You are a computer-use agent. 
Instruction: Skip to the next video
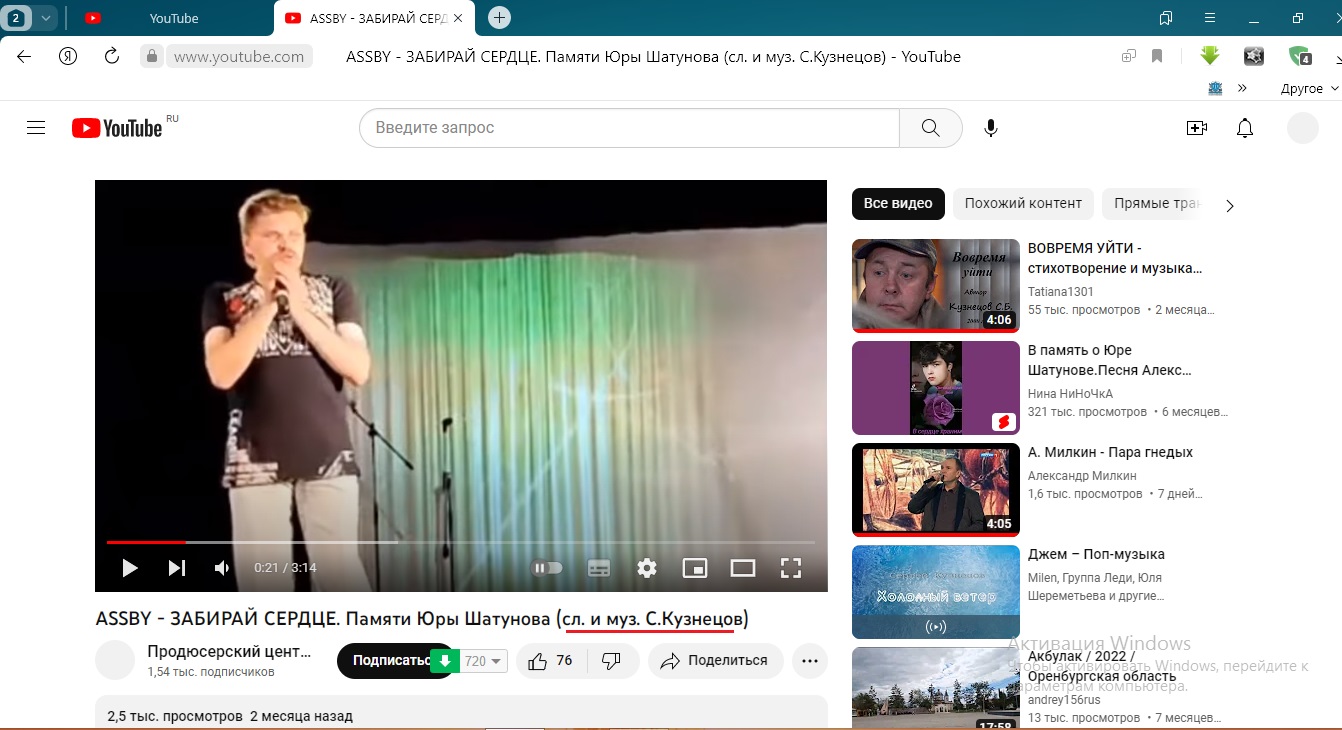coord(177,568)
